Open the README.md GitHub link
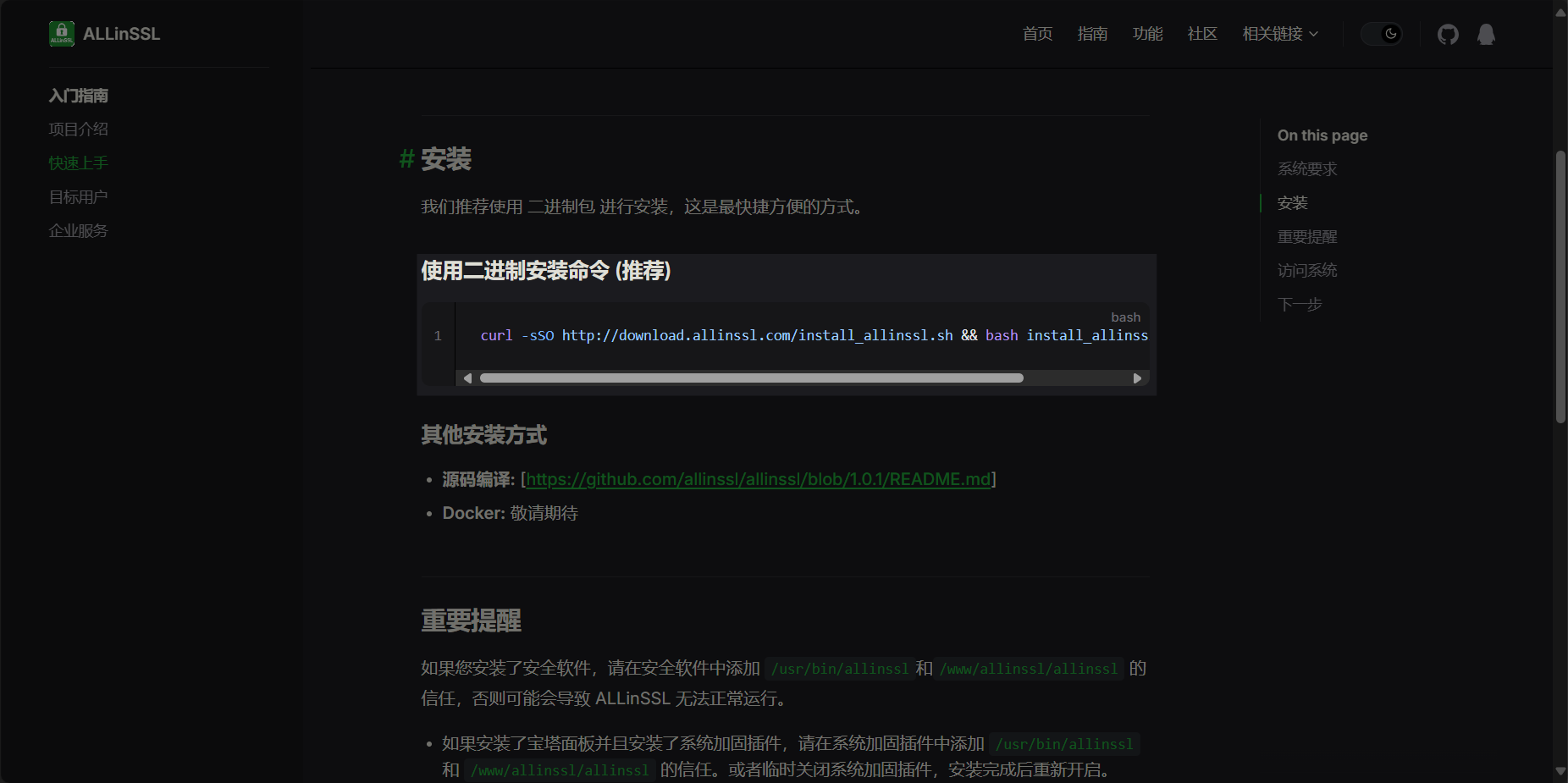1568x783 pixels. [758, 479]
